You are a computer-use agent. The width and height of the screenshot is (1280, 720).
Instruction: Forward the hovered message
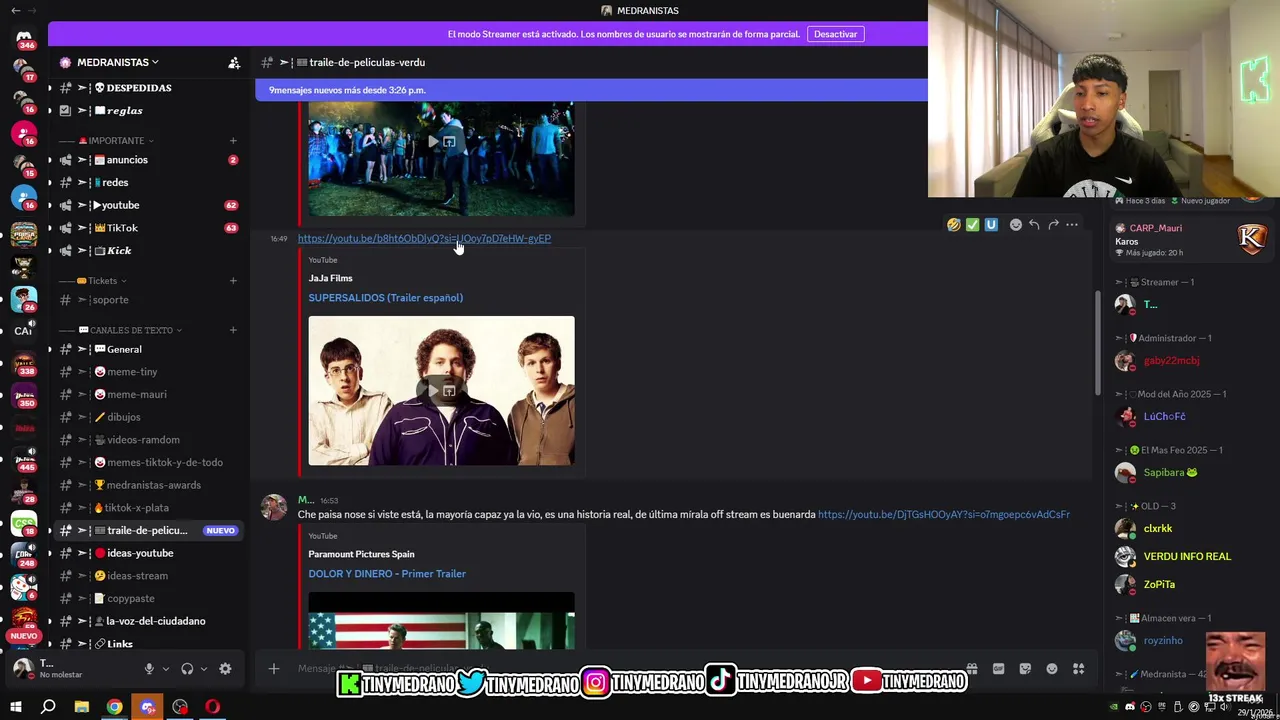pos(1053,225)
